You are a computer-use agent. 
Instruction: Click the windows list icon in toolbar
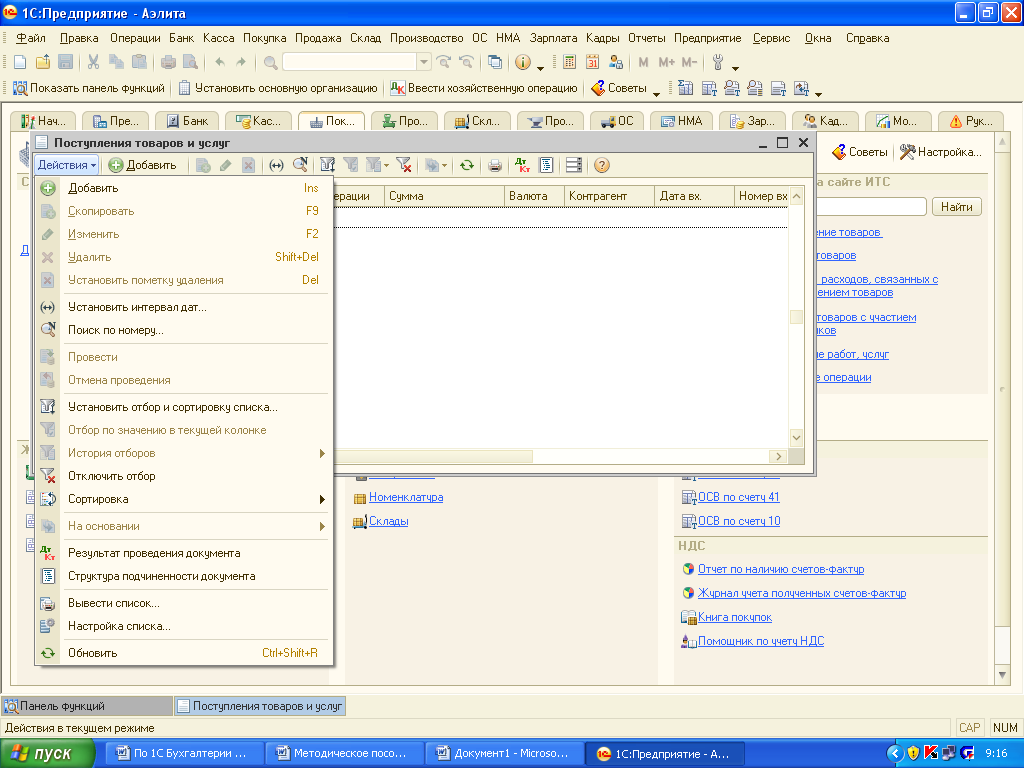pos(496,62)
